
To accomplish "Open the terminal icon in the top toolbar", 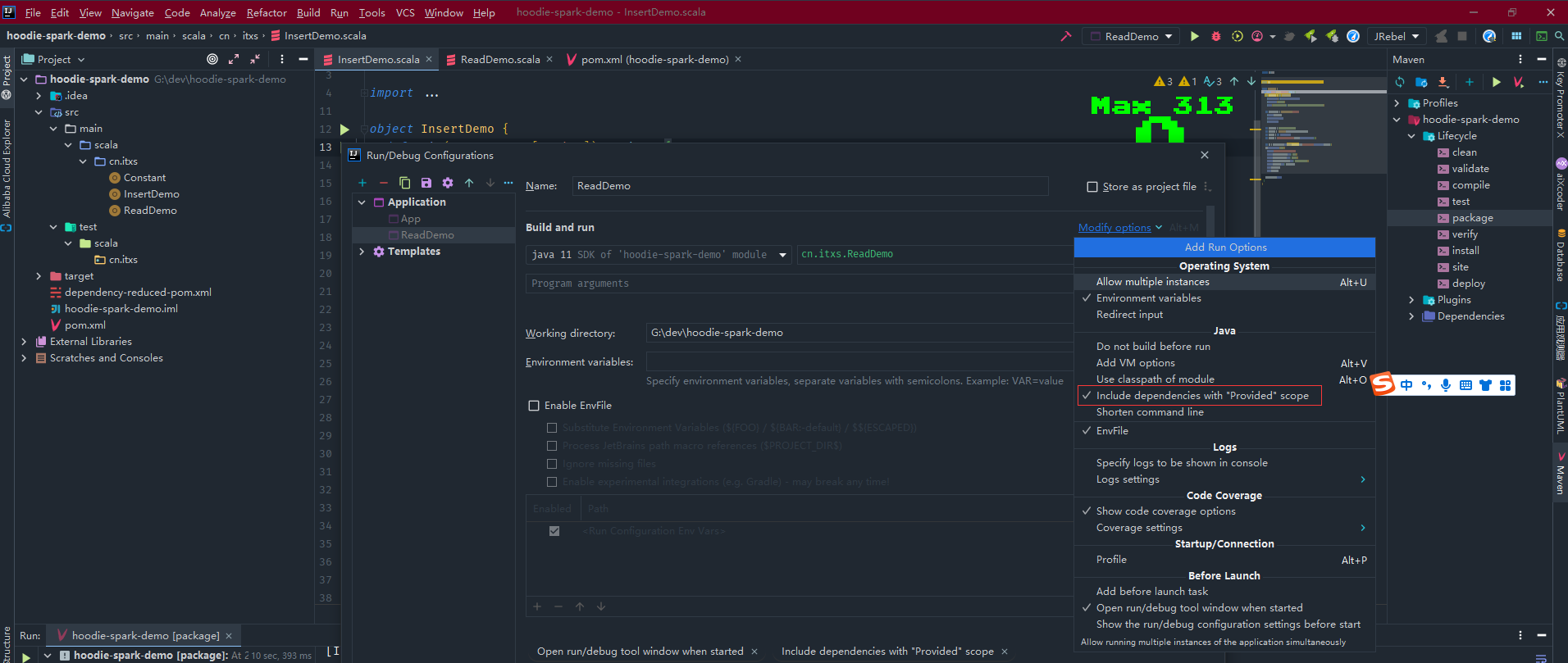I will click(1542, 36).
